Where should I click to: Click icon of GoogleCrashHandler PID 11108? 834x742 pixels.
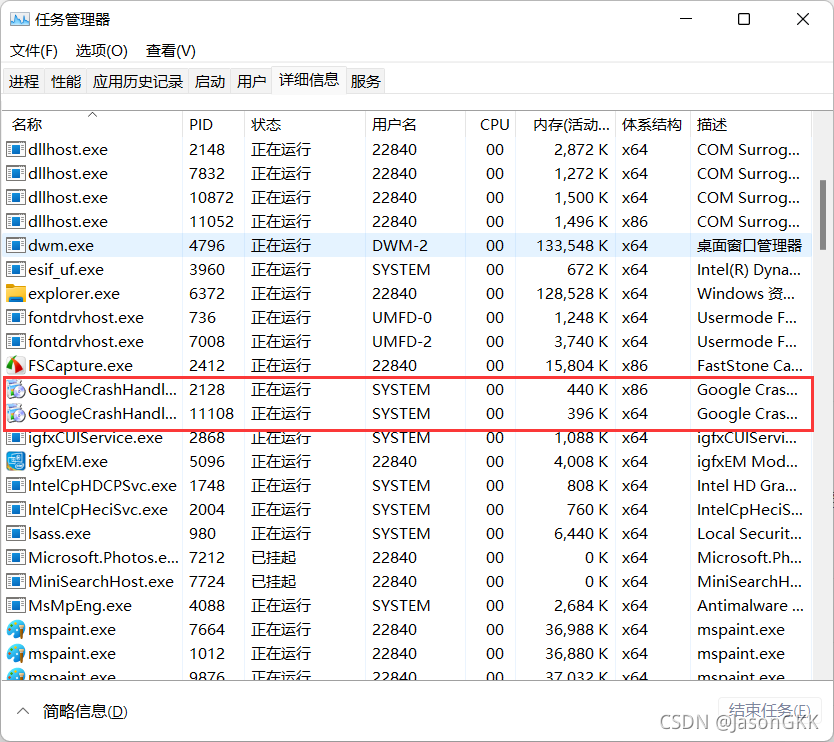(15, 413)
